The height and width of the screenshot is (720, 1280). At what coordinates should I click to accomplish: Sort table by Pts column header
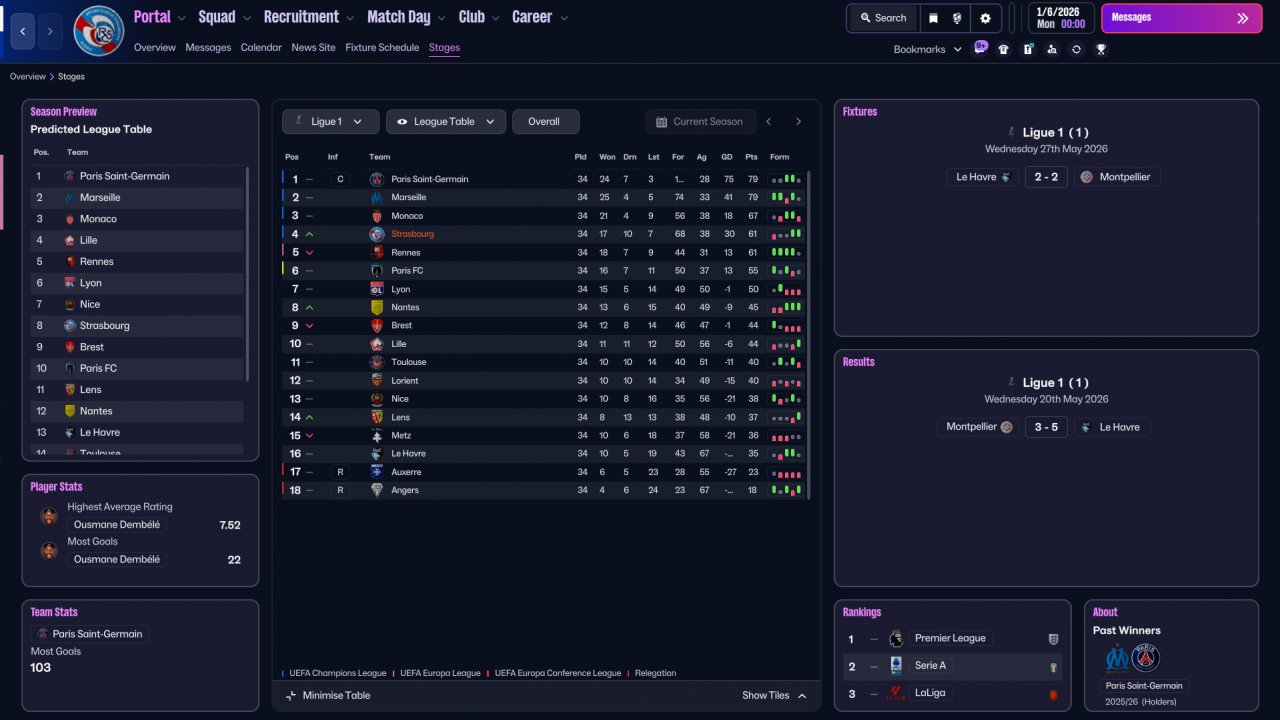751,157
